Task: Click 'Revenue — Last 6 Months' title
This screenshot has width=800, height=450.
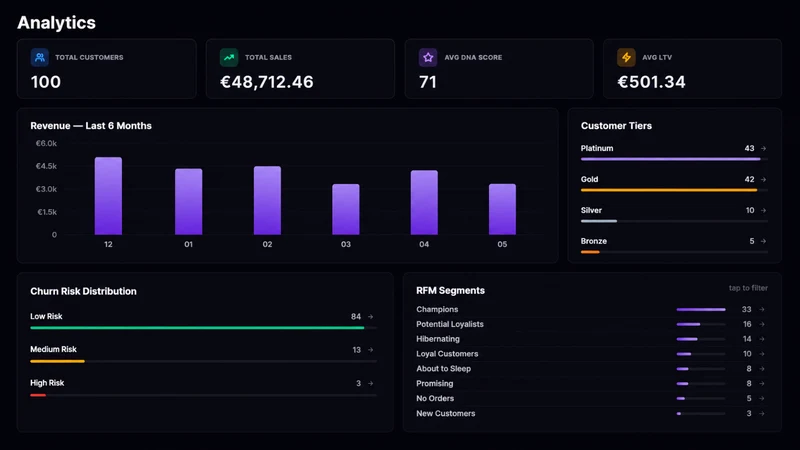Action: (91, 126)
